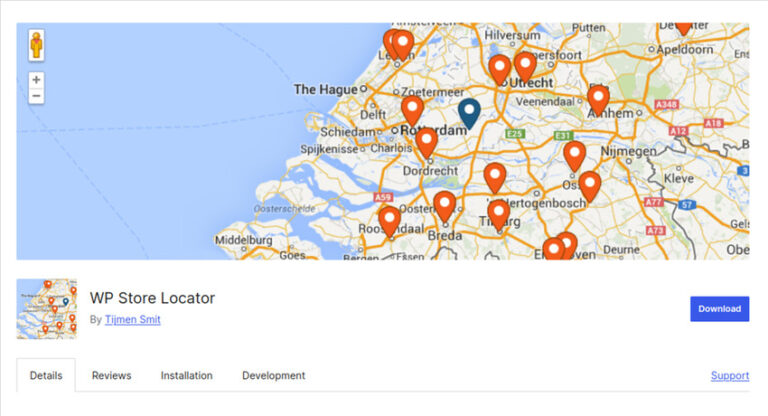Screen dimensions: 768x416
Task: Open the Support link
Action: pyautogui.click(x=730, y=375)
